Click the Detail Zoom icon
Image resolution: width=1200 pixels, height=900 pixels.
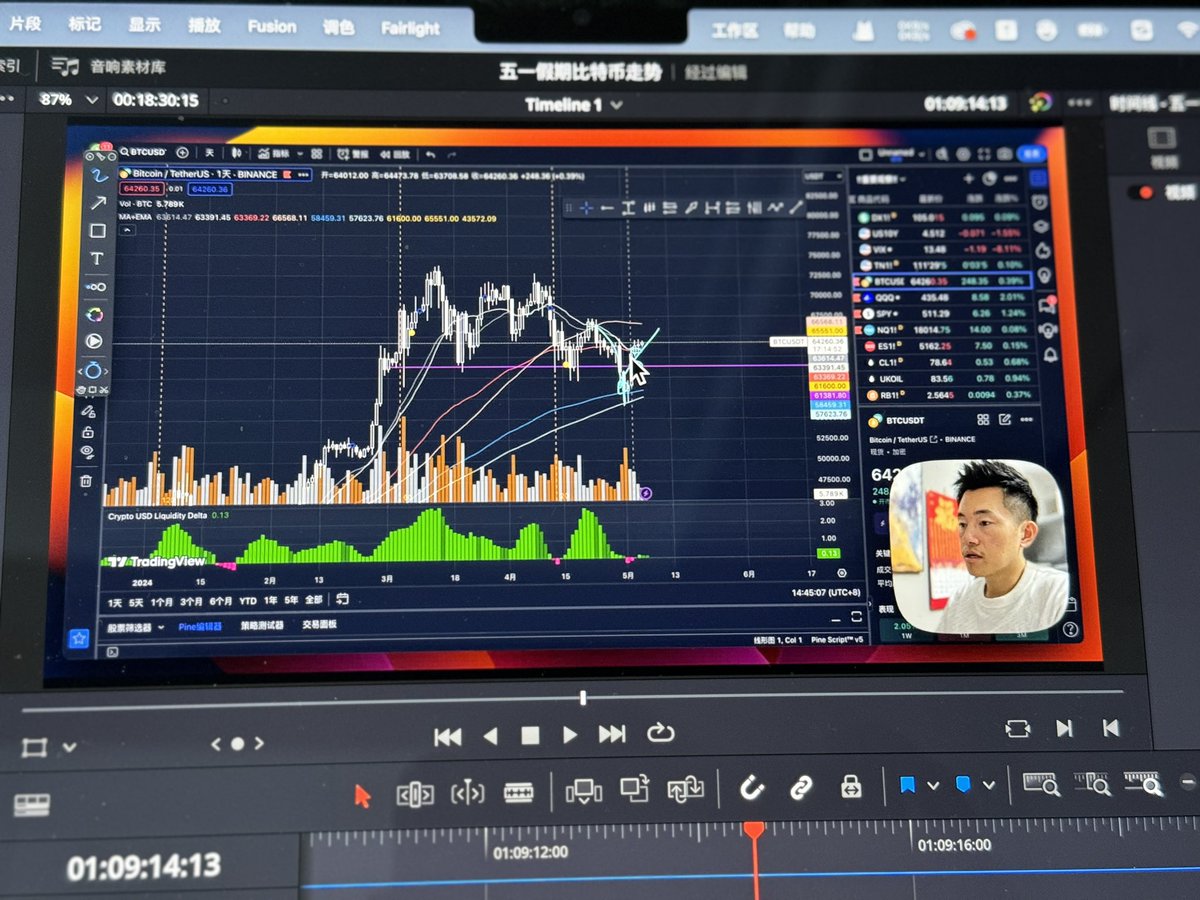coord(1091,782)
